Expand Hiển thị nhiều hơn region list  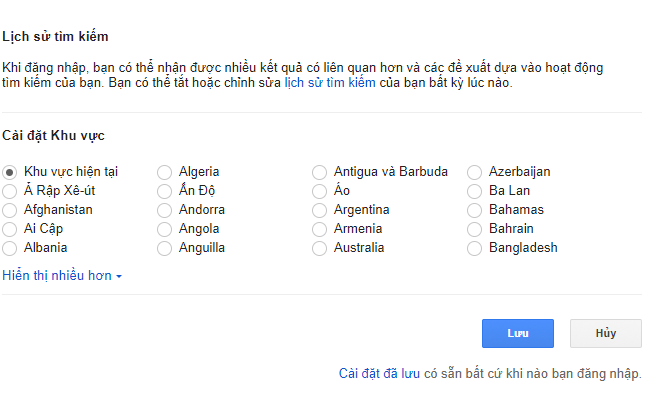pyautogui.click(x=60, y=275)
